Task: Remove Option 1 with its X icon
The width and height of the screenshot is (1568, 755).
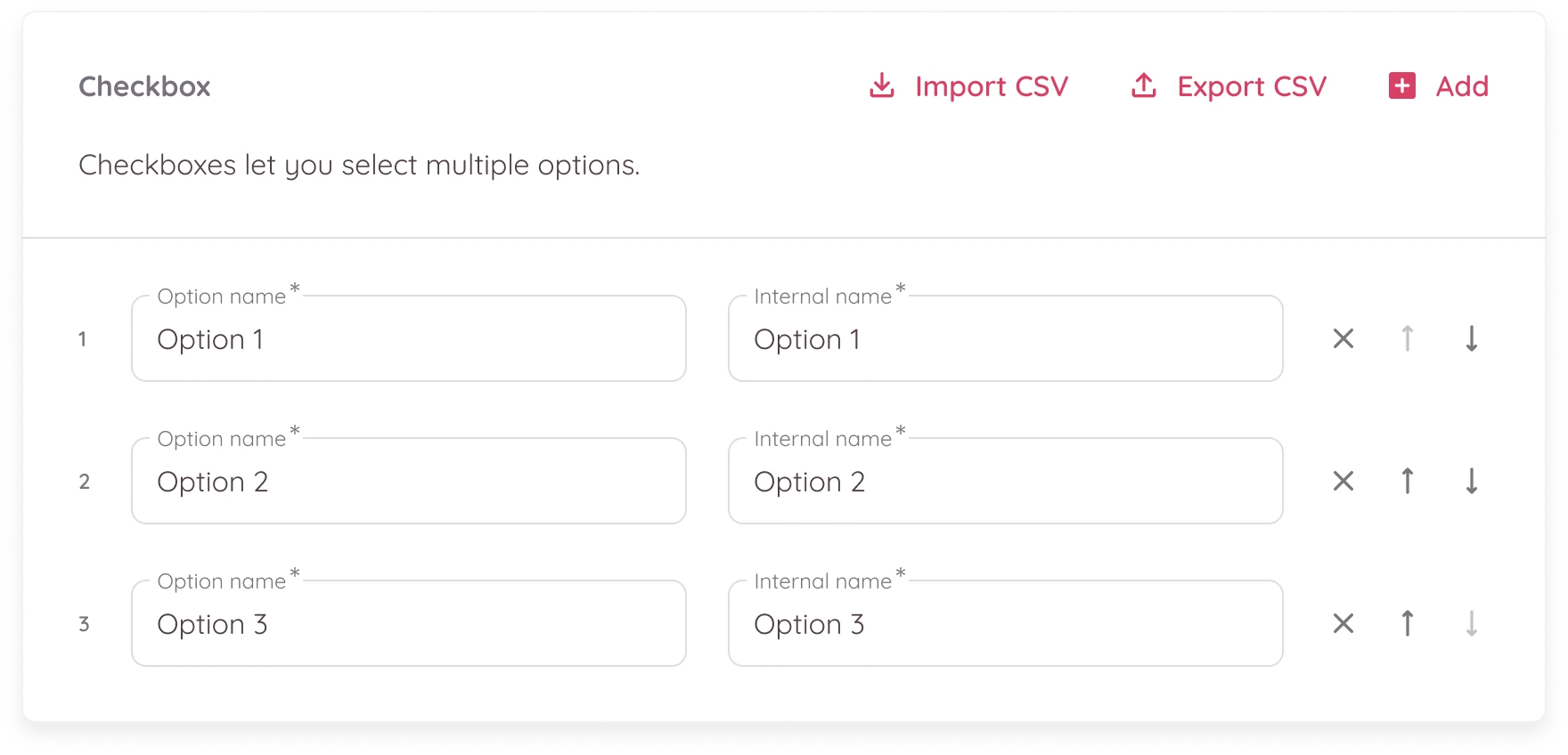Action: [x=1343, y=338]
